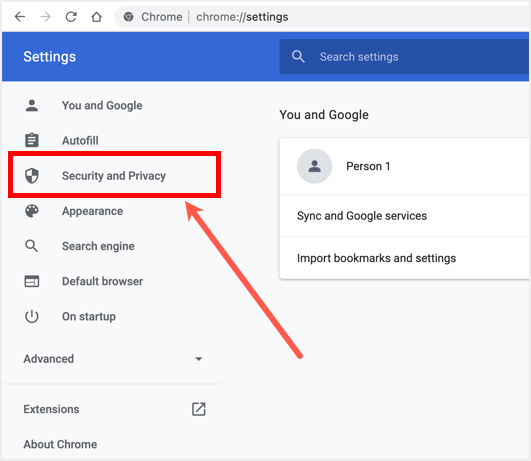Click the You and Google section heading
531x461 pixels.
pos(324,115)
